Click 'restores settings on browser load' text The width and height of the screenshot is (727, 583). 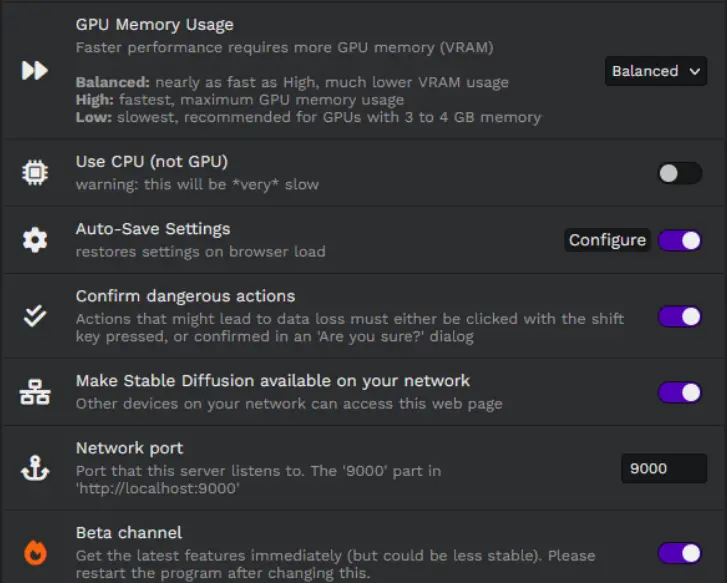tap(200, 252)
